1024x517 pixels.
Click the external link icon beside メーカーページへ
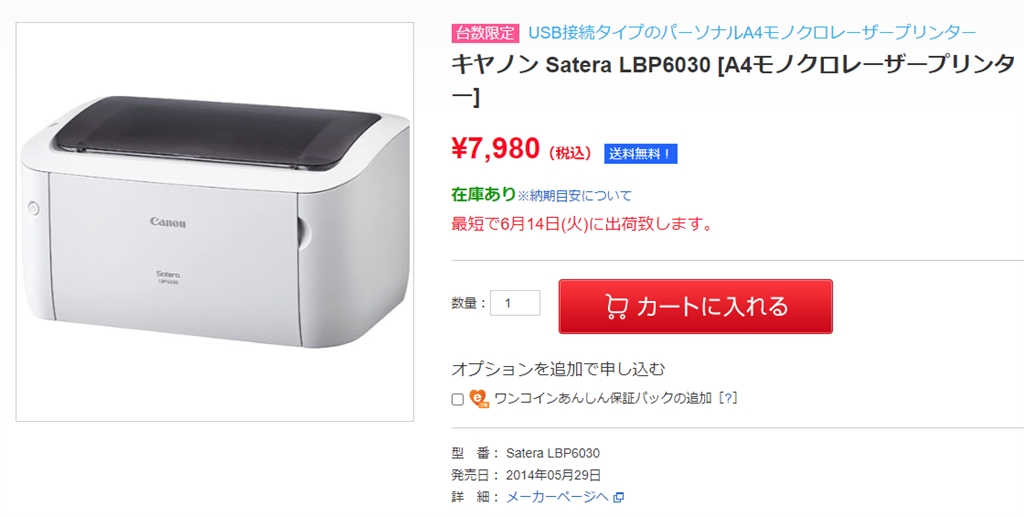[x=618, y=497]
